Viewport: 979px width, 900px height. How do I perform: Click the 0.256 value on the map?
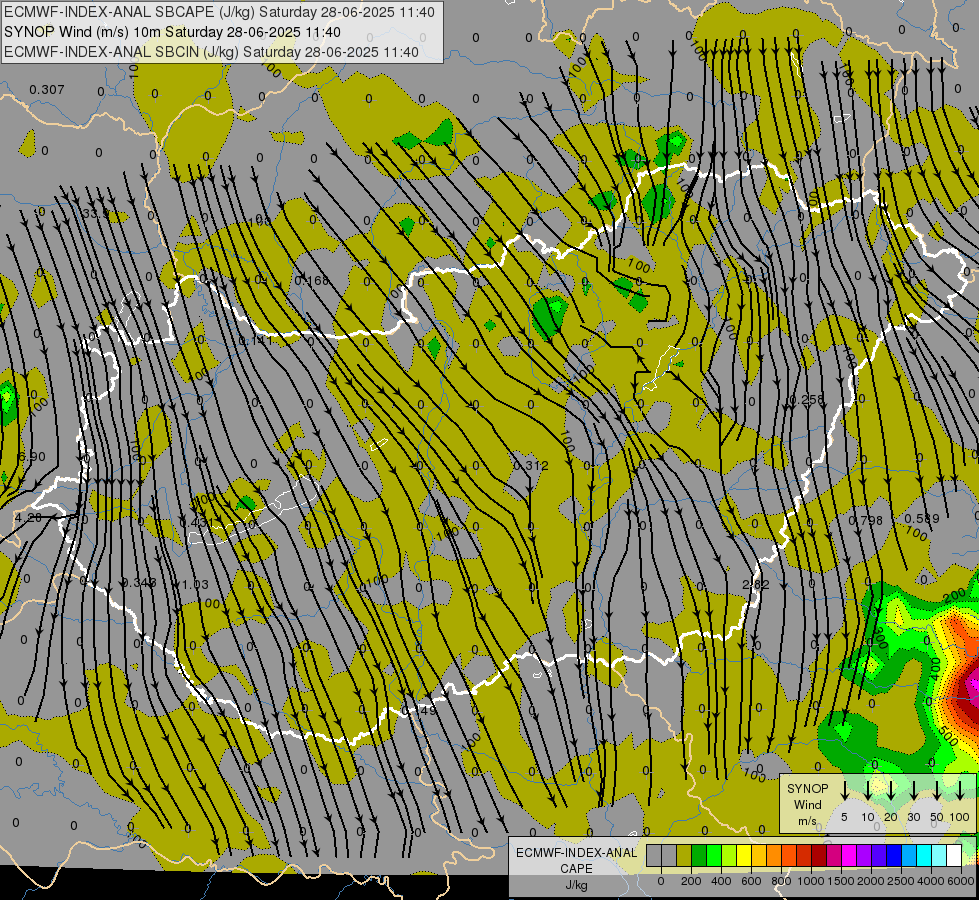click(807, 400)
